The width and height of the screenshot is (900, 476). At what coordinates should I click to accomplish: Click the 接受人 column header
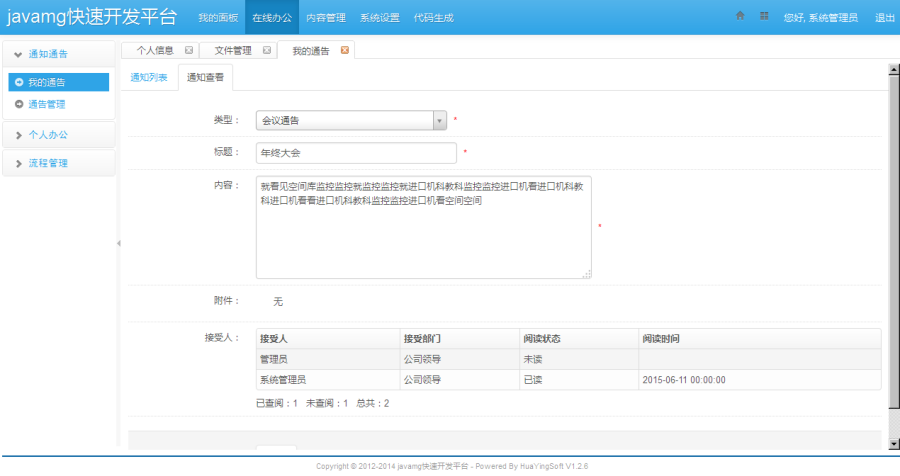tap(328, 339)
